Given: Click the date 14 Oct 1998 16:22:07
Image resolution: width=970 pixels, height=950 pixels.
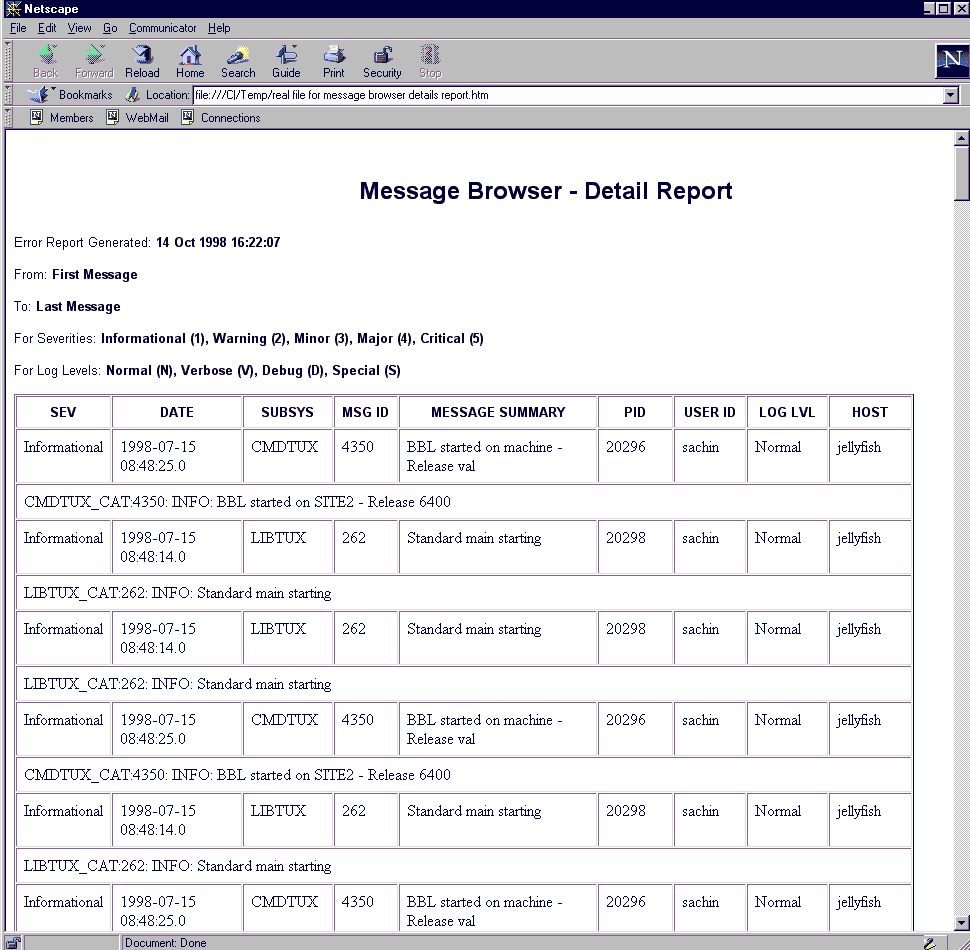Looking at the screenshot, I should (x=218, y=242).
